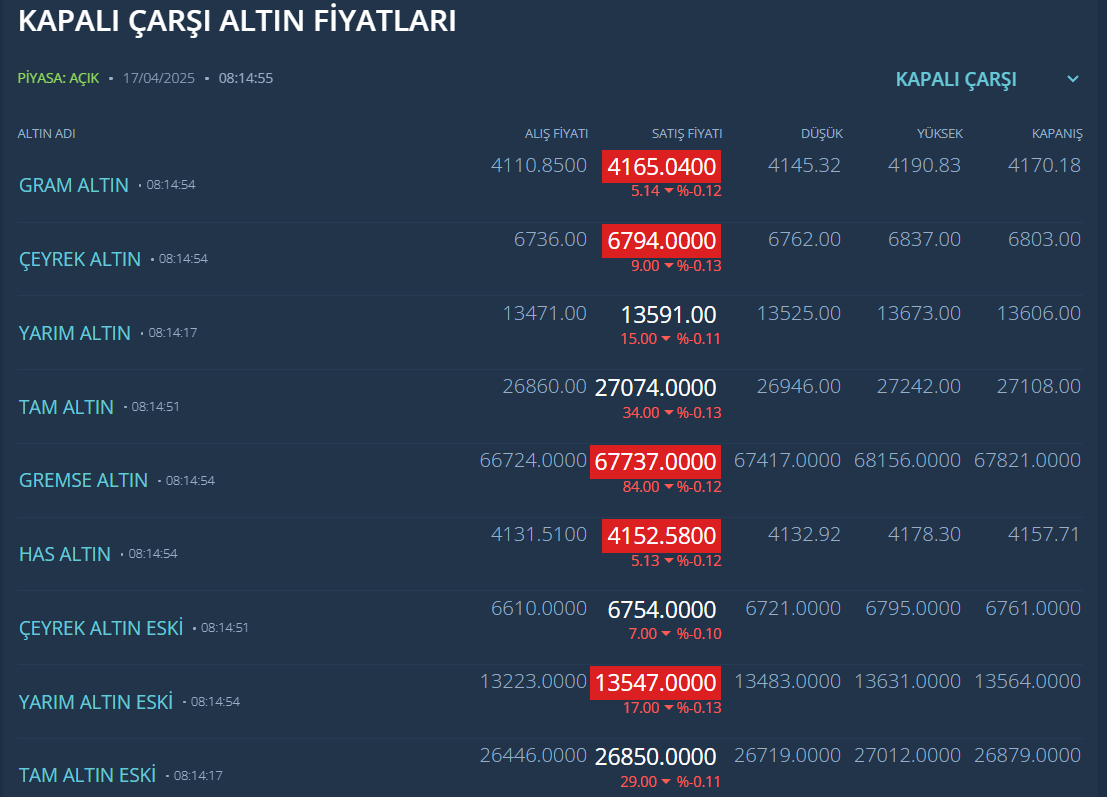Select TAM ALTIN ESKİ entry
The height and width of the screenshot is (797, 1107).
(87, 775)
